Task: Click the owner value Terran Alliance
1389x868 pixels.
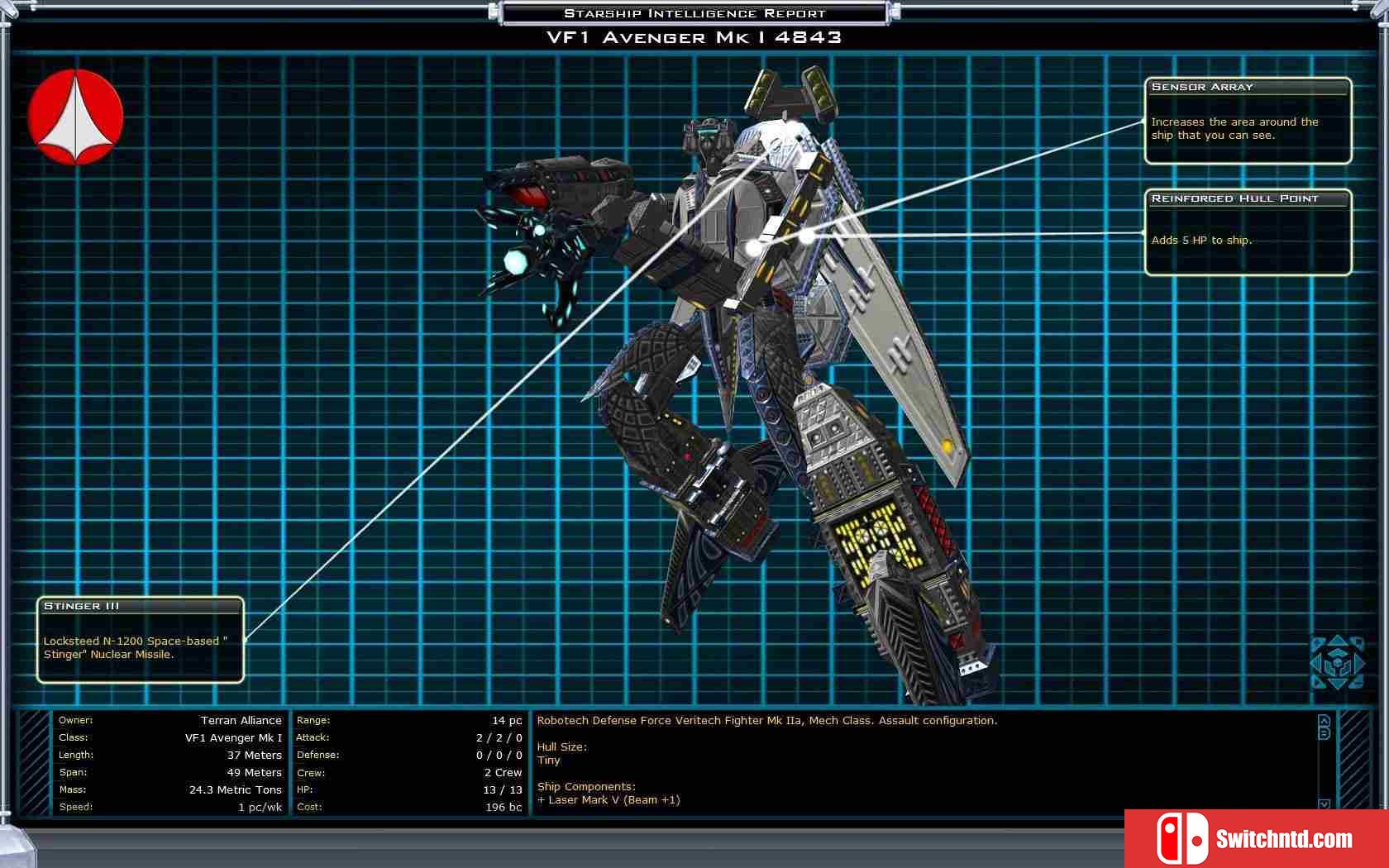Action: click(x=241, y=721)
